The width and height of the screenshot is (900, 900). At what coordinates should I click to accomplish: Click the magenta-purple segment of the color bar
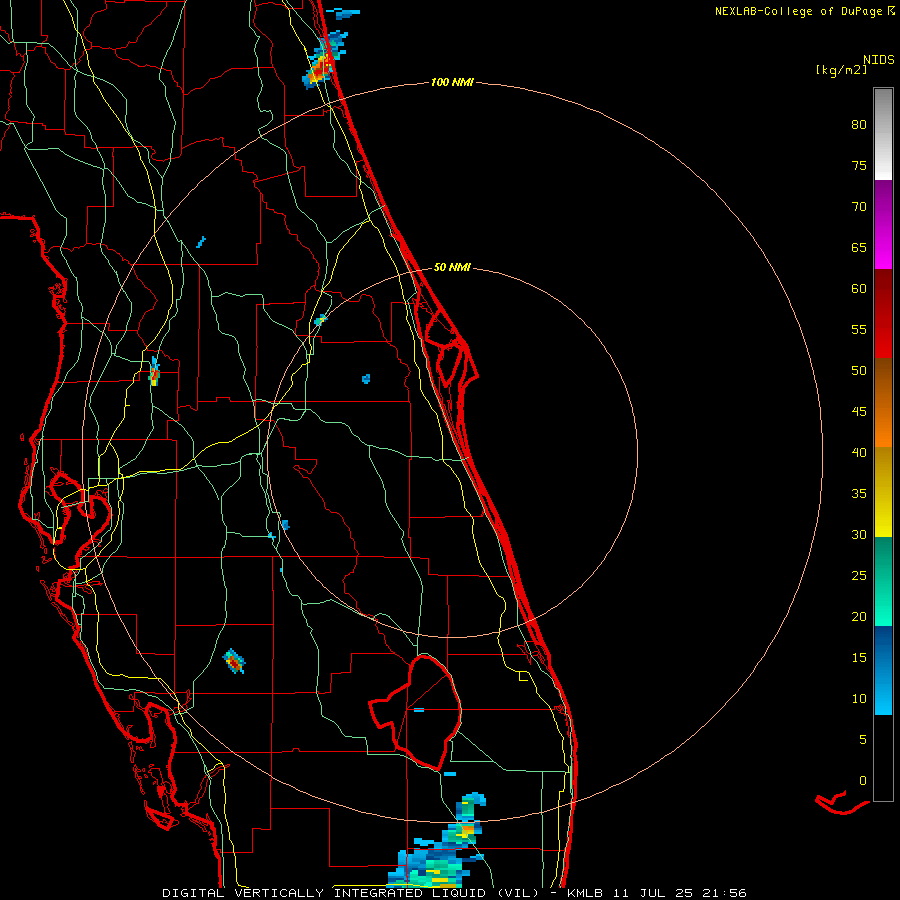point(883,224)
